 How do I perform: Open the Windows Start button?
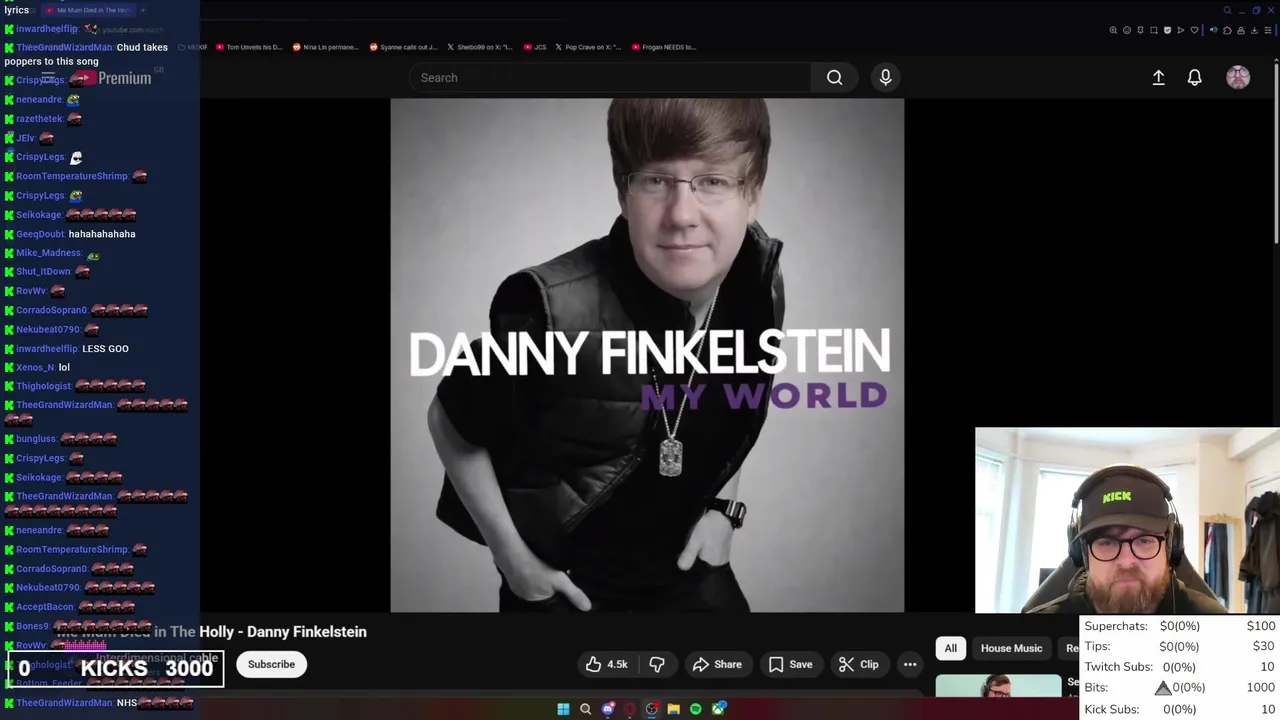tap(563, 709)
